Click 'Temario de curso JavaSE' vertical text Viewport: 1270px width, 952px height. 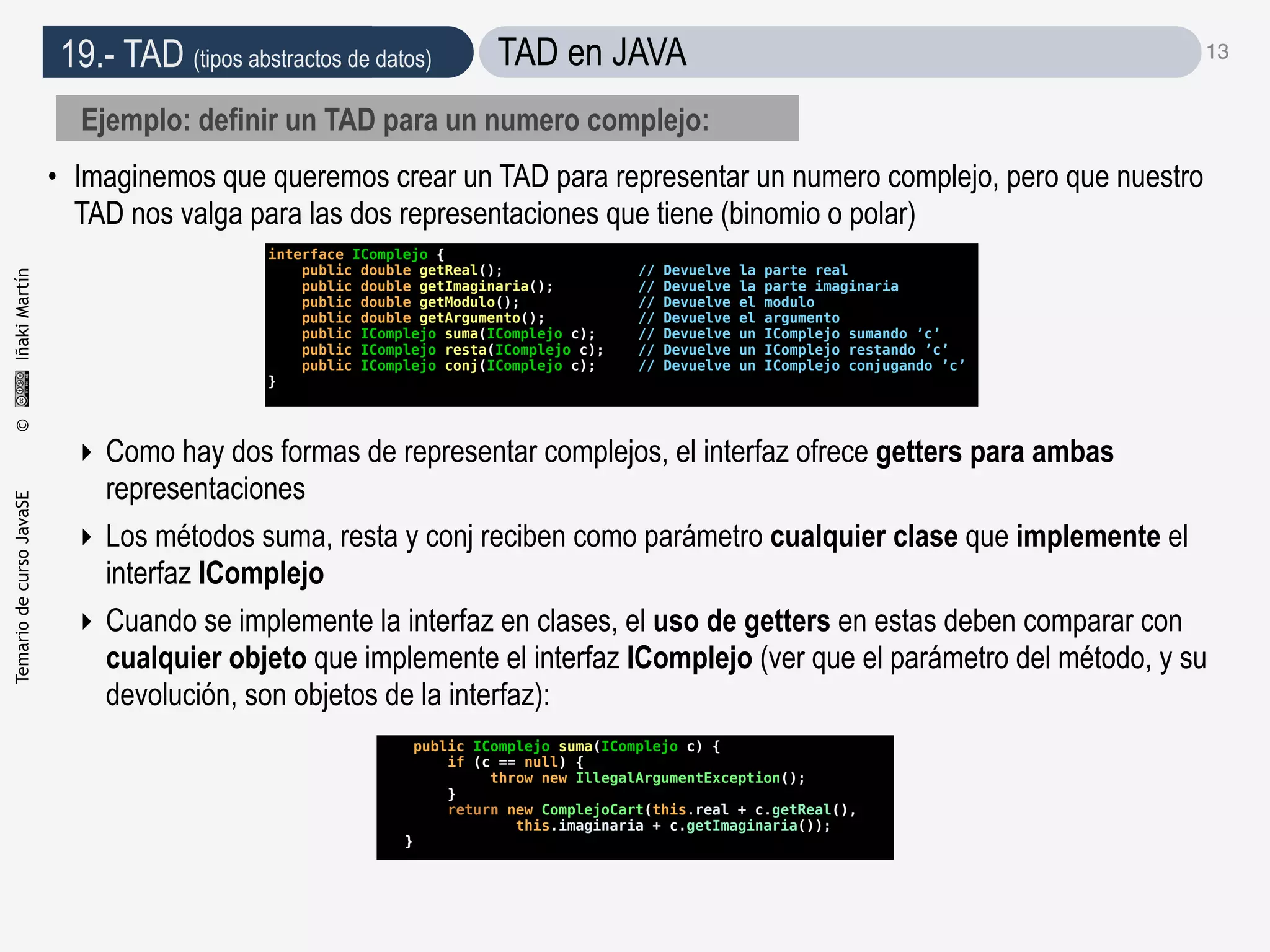tap(22, 587)
